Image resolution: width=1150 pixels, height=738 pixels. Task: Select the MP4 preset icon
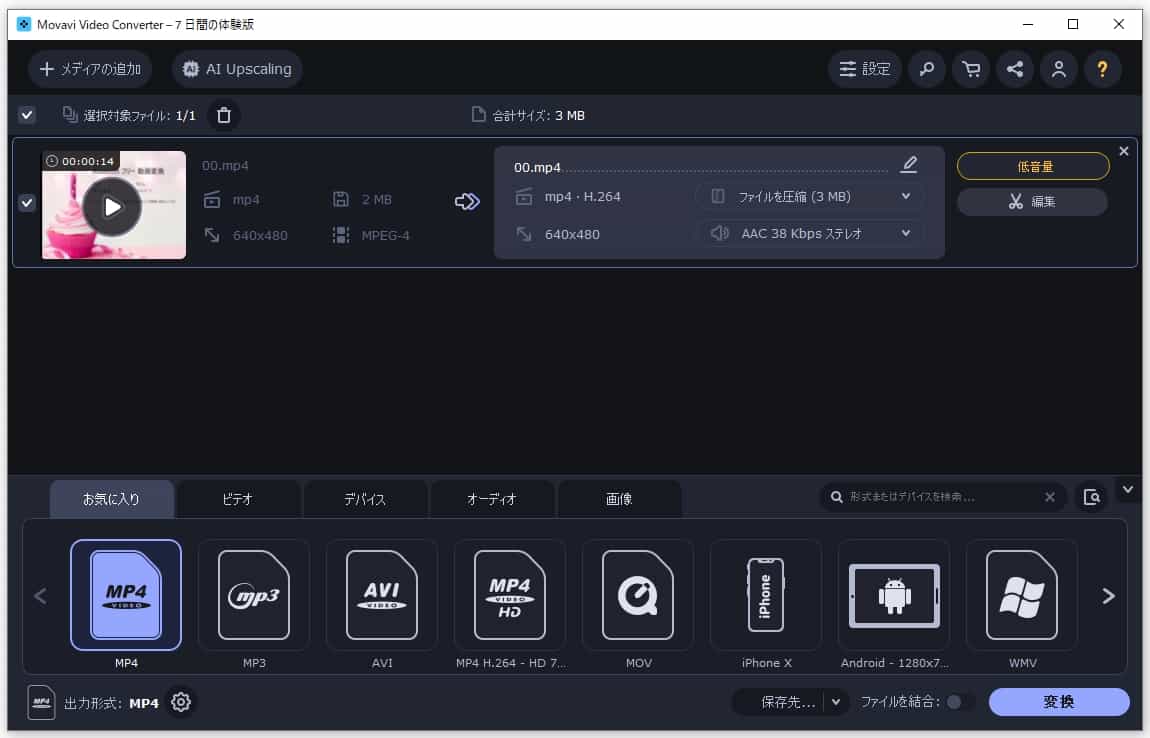pyautogui.click(x=125, y=594)
